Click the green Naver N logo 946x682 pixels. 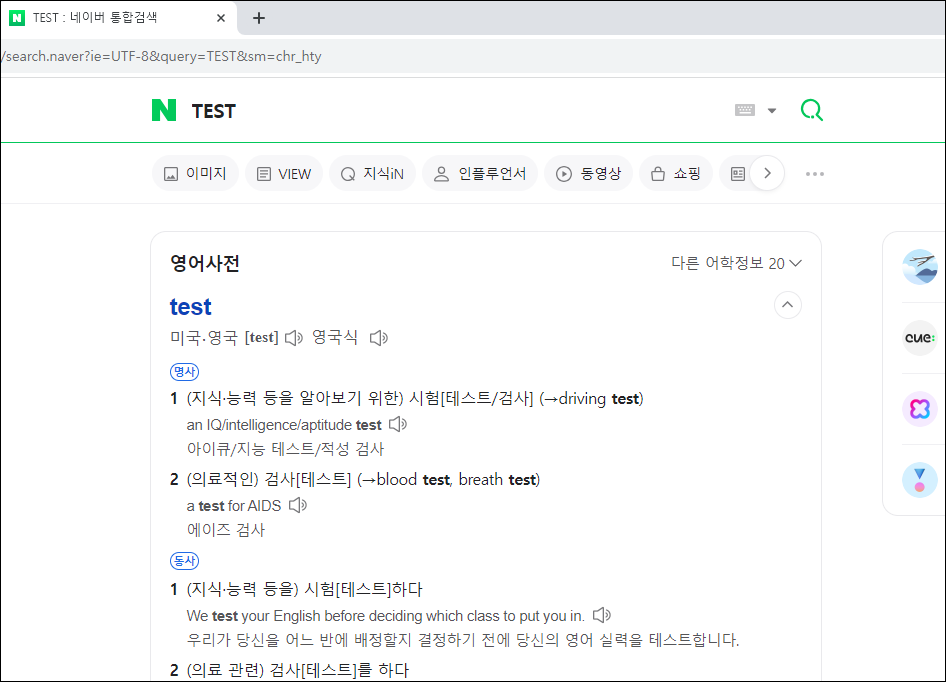[164, 110]
